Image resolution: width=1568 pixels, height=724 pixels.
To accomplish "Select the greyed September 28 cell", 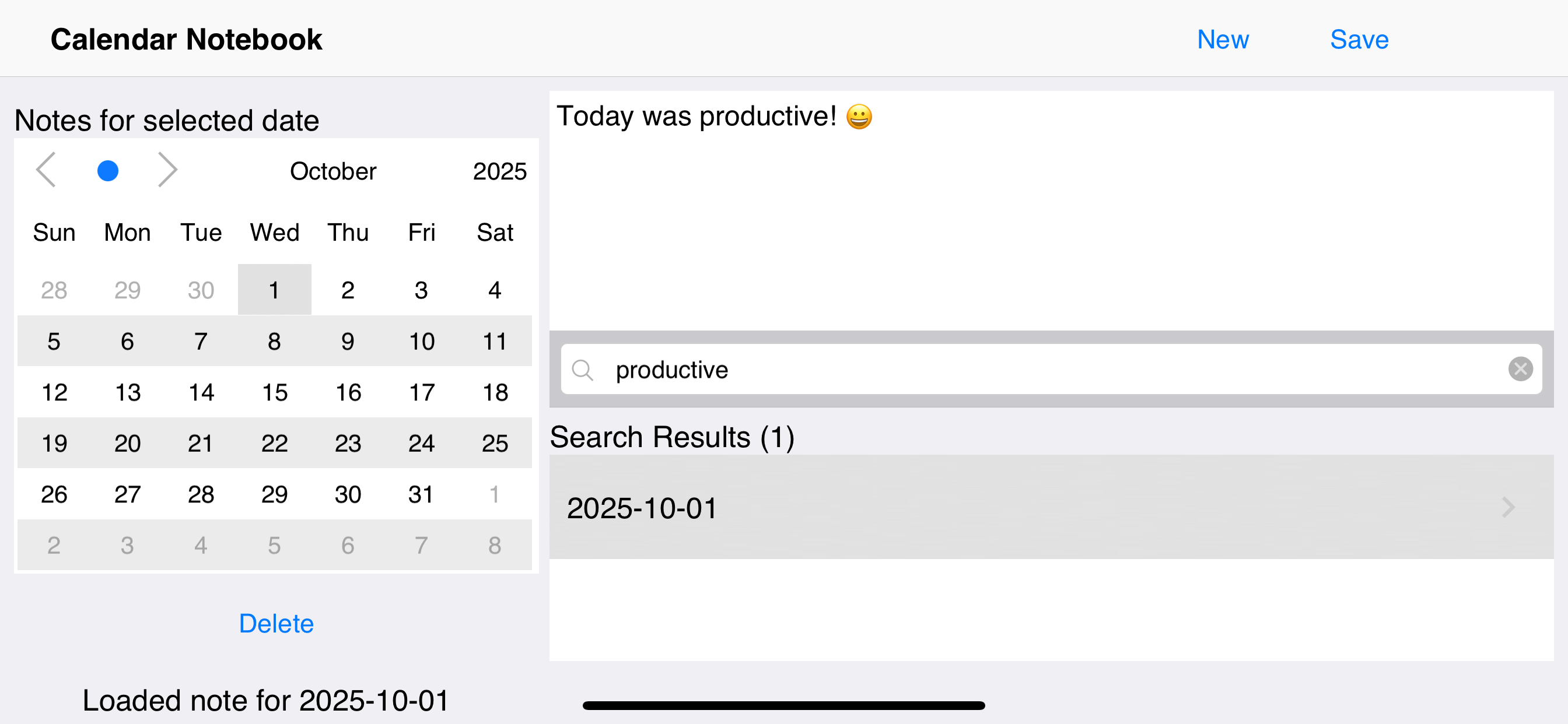I will click(54, 290).
